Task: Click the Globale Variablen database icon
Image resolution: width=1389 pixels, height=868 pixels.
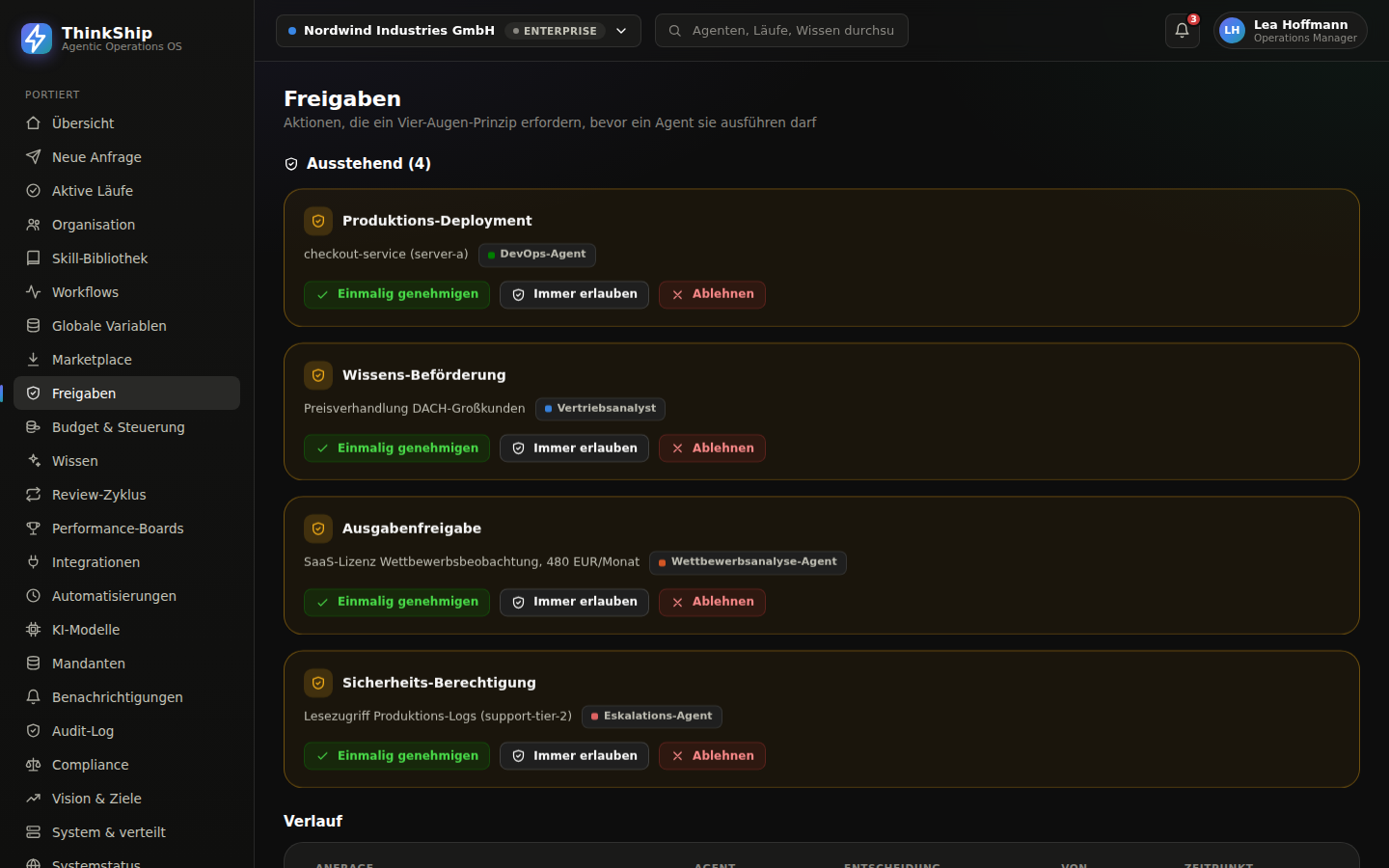Action: [34, 326]
